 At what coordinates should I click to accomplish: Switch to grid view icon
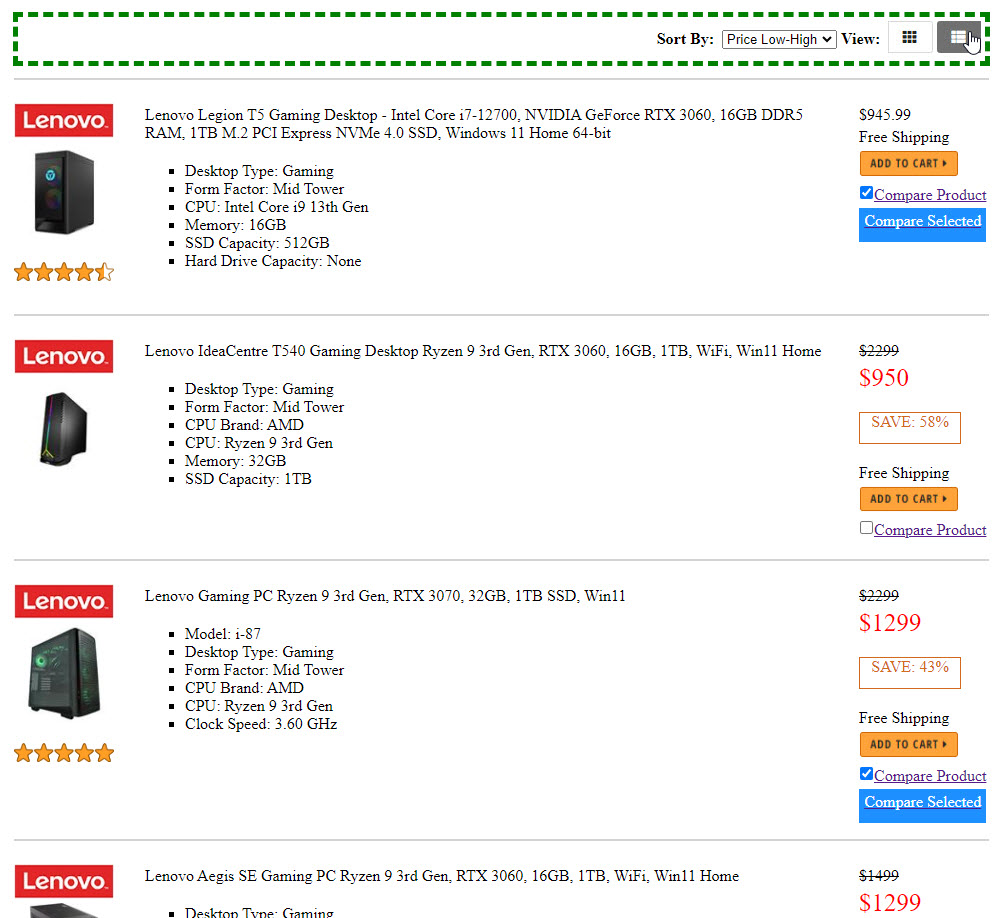[909, 38]
